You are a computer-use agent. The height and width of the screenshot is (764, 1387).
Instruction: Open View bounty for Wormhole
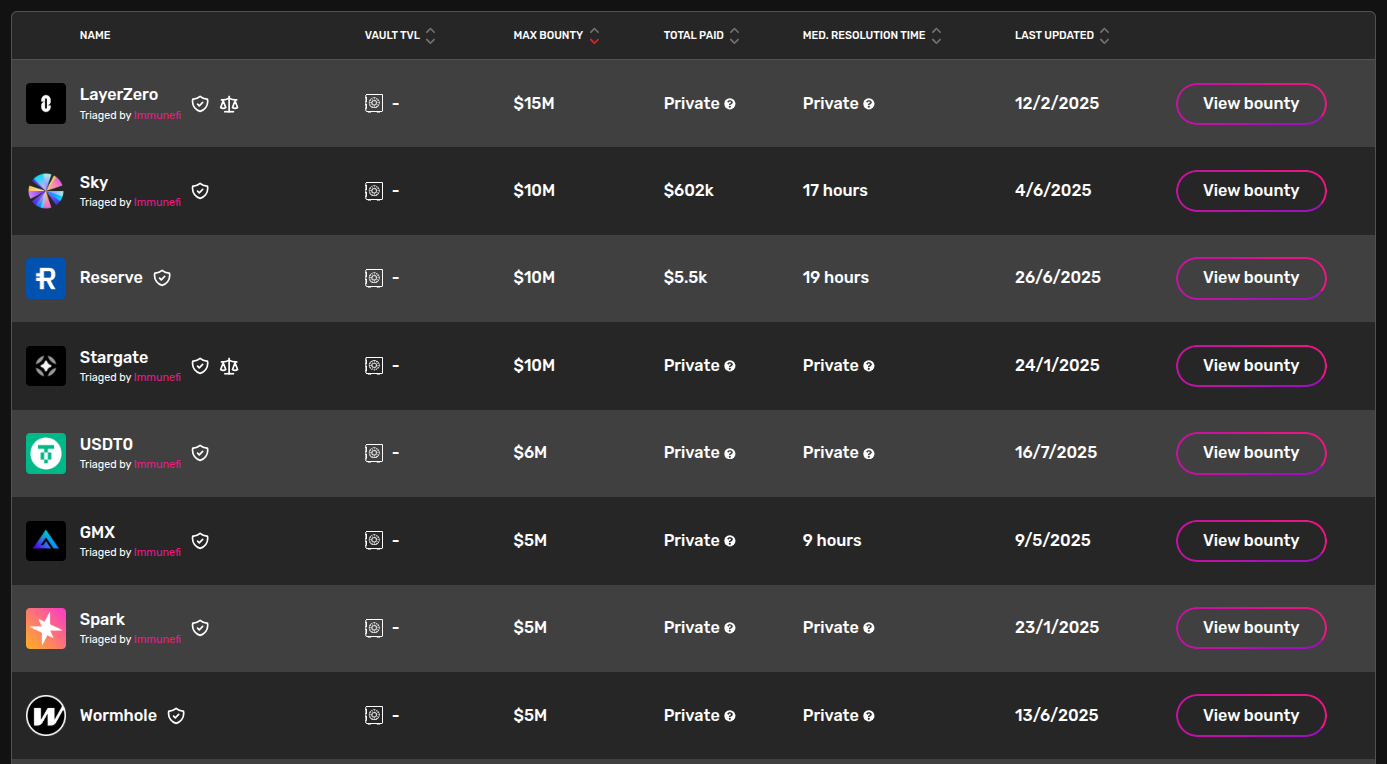pos(1251,715)
